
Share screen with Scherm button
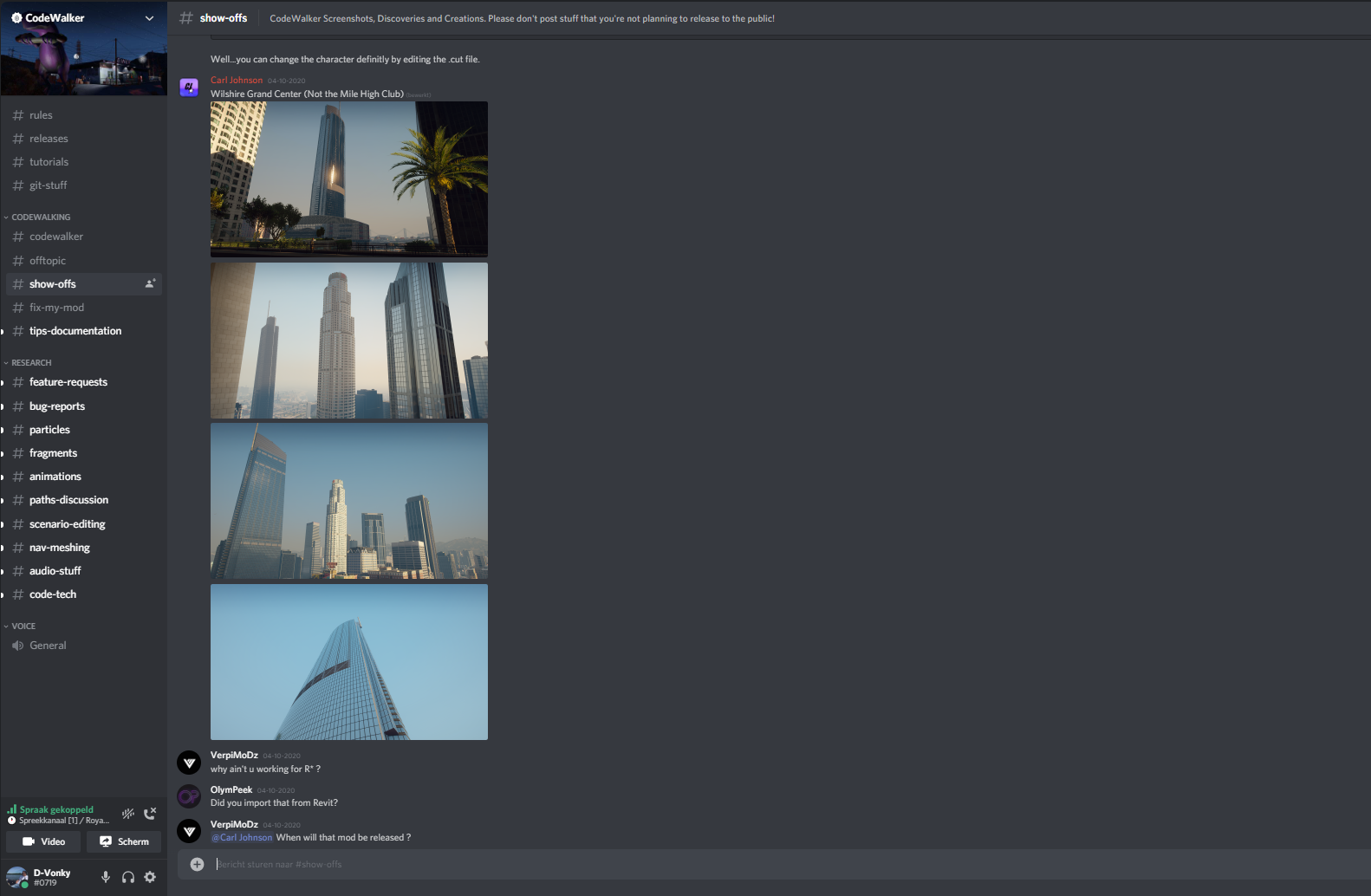tap(124, 841)
